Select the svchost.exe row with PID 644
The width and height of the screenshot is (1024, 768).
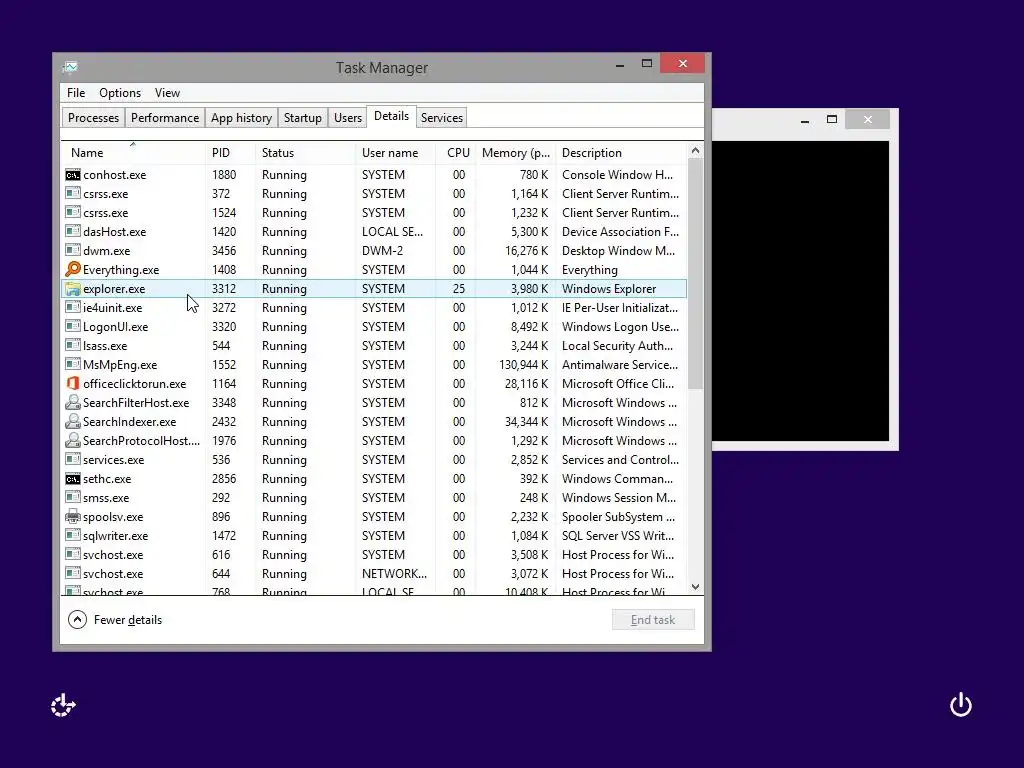tap(374, 573)
